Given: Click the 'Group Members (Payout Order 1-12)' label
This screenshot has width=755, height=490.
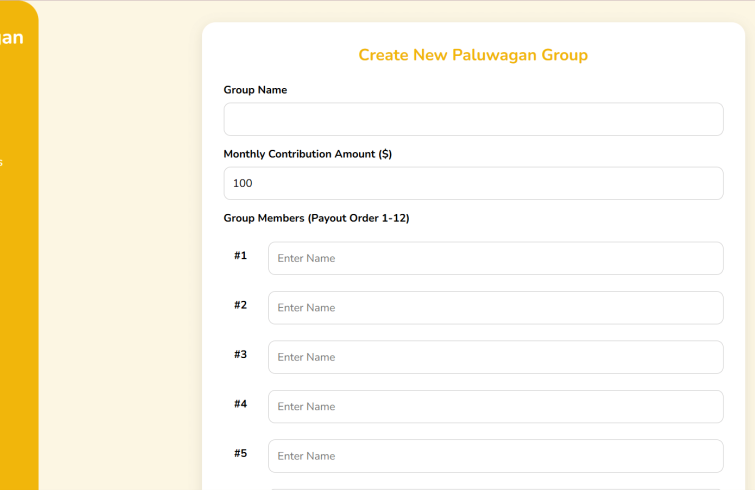Looking at the screenshot, I should click(x=316, y=218).
